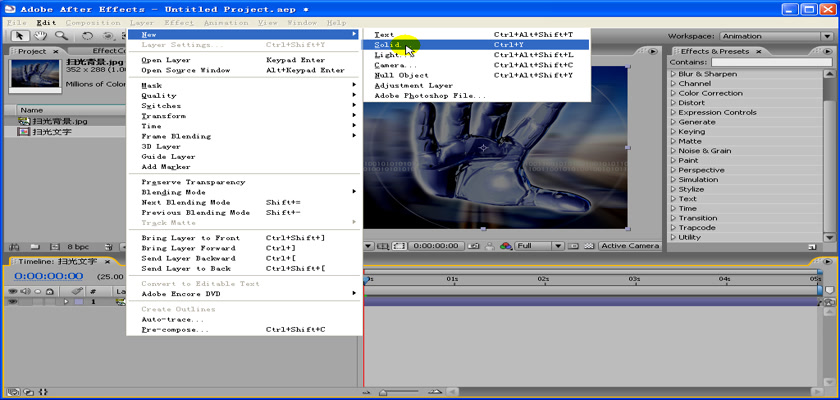Open the Workspace Animation dropdown
Screen dimensions: 840x400
point(776,36)
